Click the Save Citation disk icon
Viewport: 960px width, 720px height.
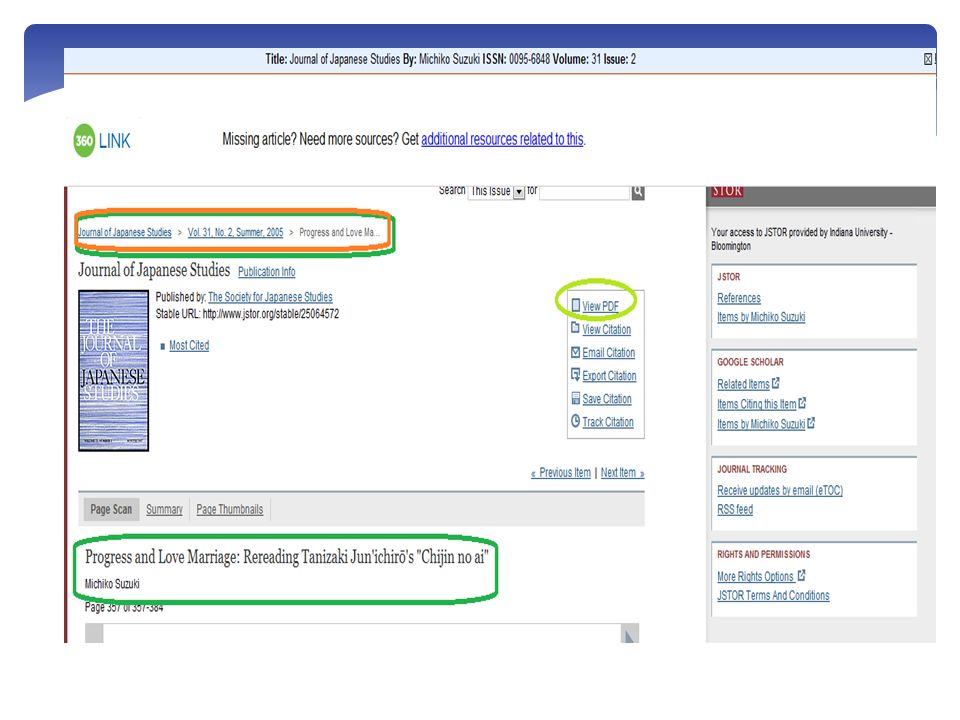coord(575,399)
